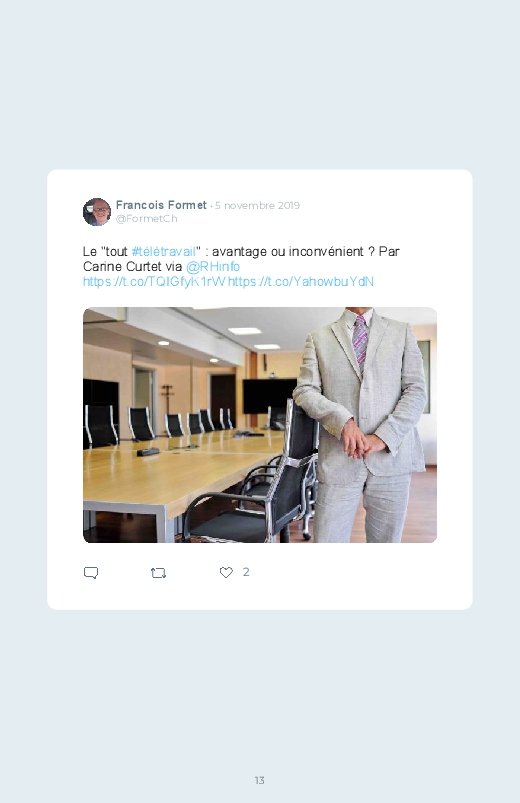This screenshot has width=520, height=803.
Task: Open the t.co/YahowbuYdN link
Action: [301, 281]
